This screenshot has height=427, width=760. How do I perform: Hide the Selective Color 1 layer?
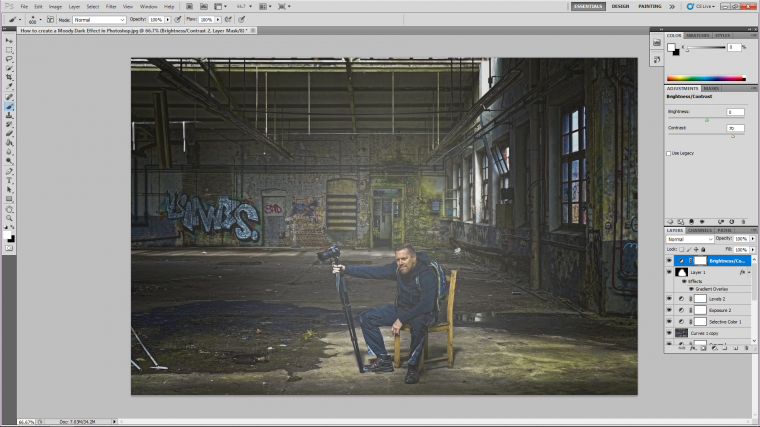click(x=669, y=322)
